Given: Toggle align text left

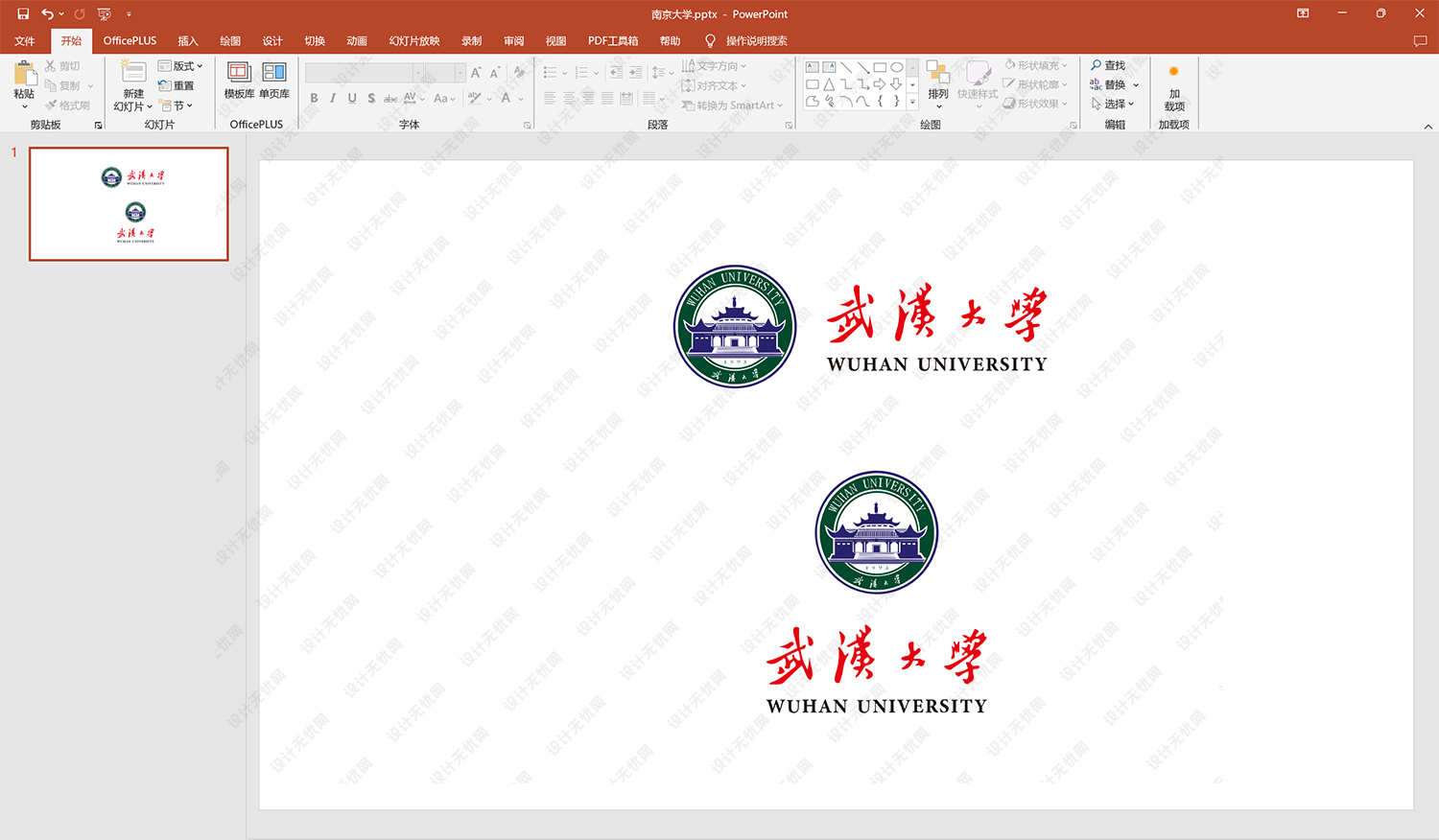Looking at the screenshot, I should [x=550, y=98].
